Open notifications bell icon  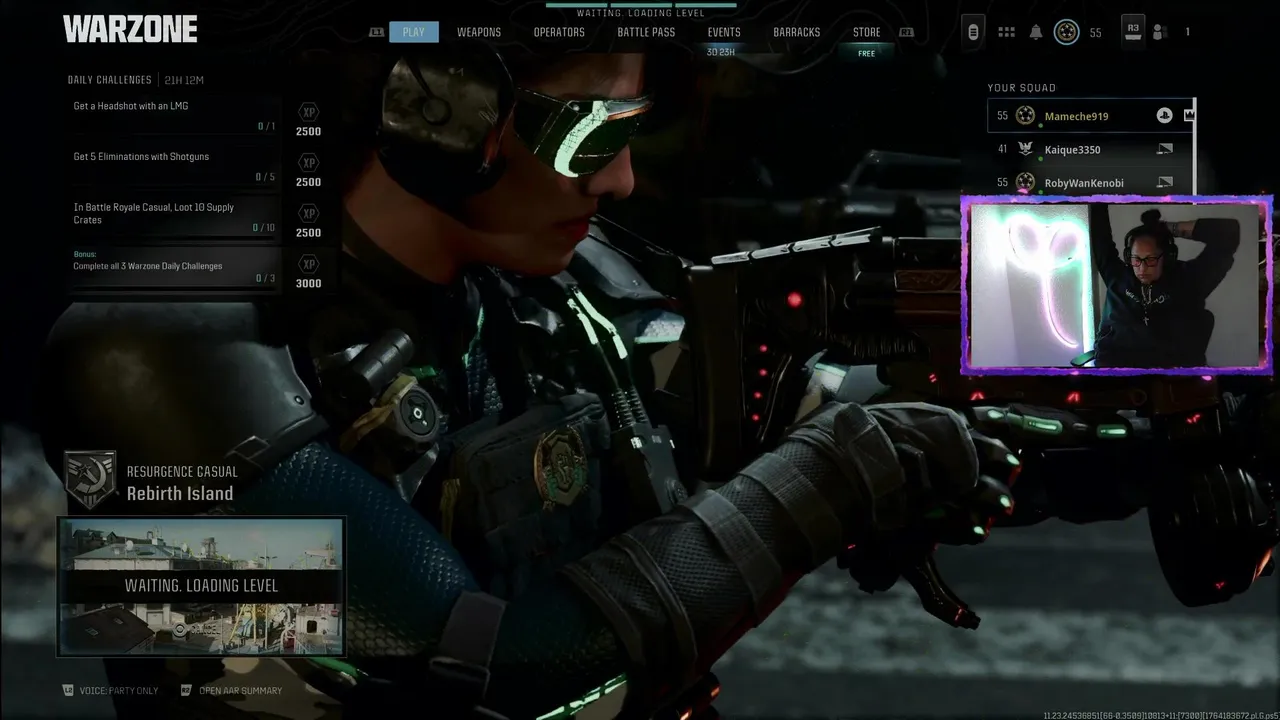(1036, 32)
